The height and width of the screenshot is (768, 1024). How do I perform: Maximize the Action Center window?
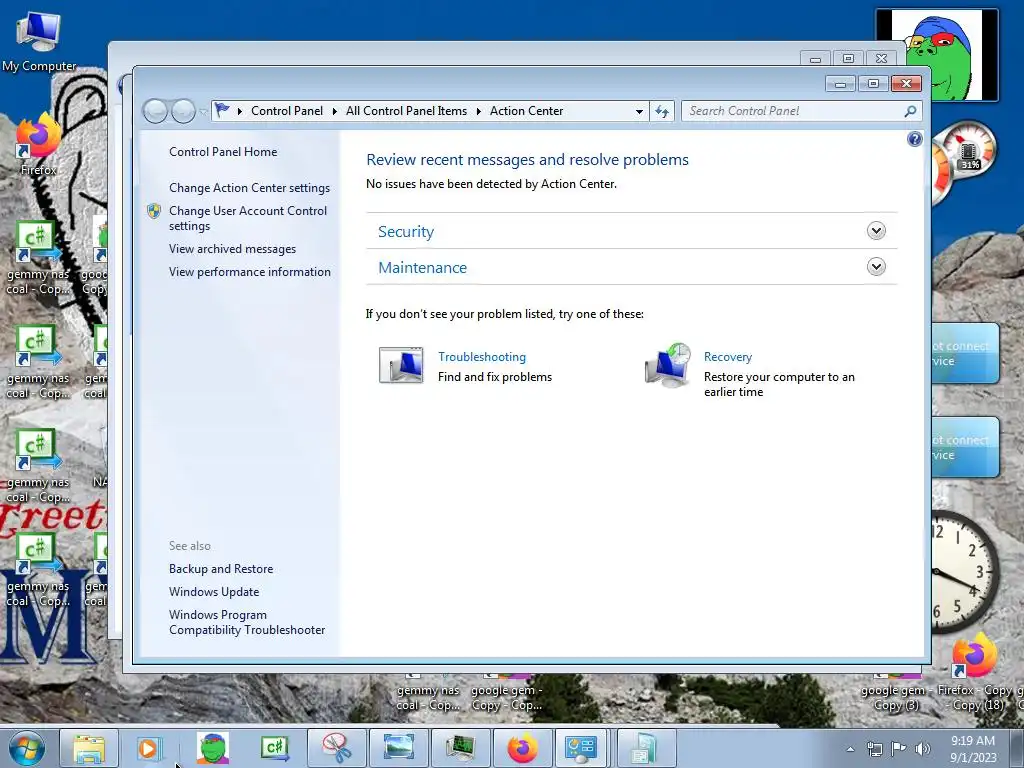point(872,84)
